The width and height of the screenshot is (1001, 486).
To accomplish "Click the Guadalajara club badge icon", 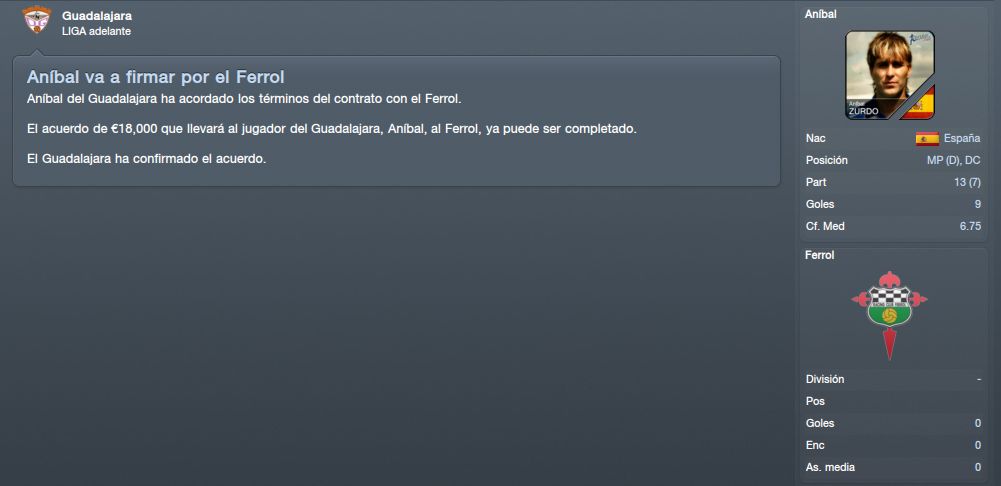I will click(x=36, y=20).
